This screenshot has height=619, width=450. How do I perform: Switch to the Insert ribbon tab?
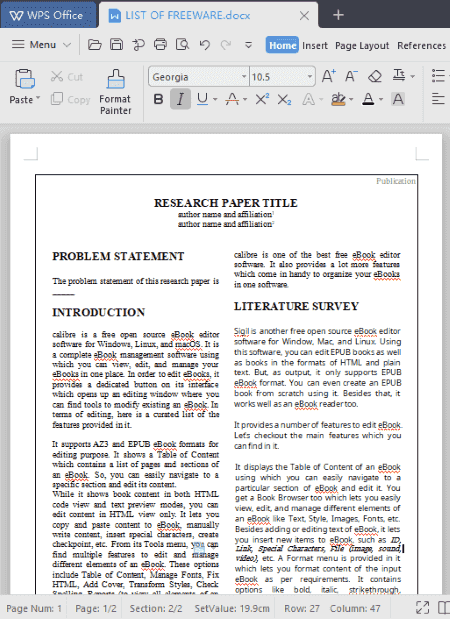(x=315, y=46)
